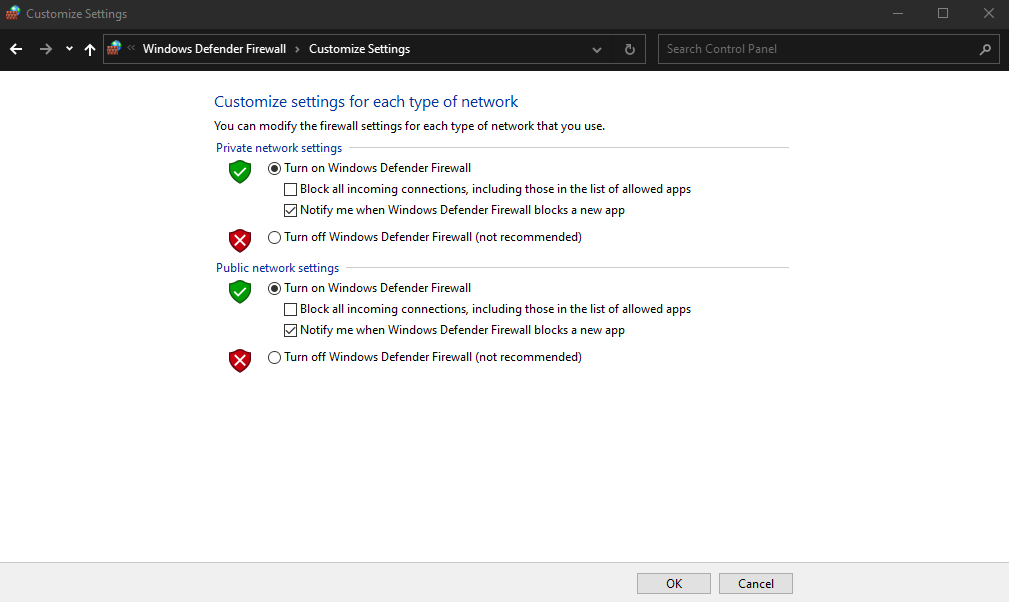Go back using the Back arrow
The height and width of the screenshot is (602, 1009).
[16, 49]
